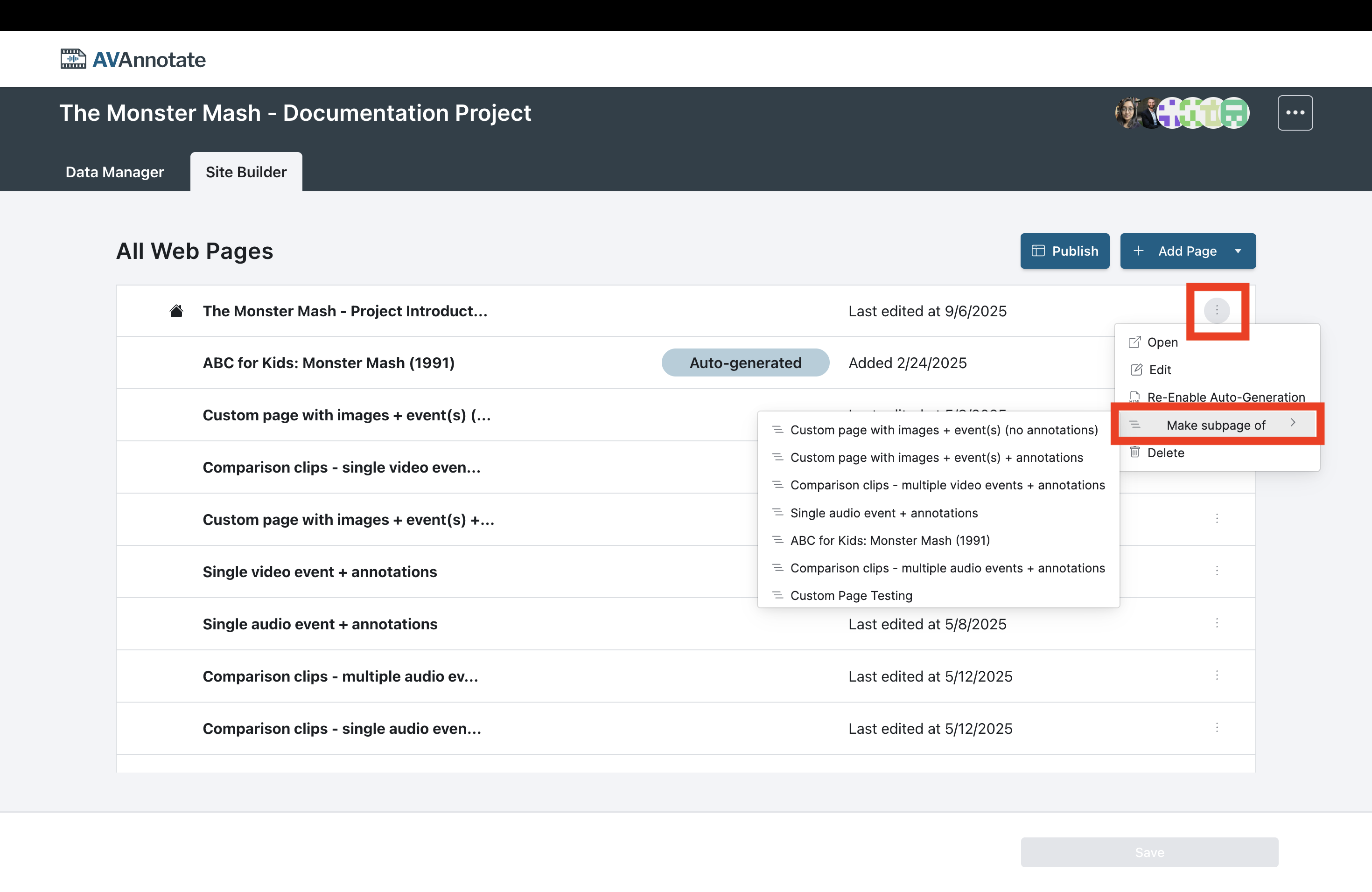The image size is (1372, 892).
Task: Click the ellipsis button in the top-right header
Action: click(1295, 112)
